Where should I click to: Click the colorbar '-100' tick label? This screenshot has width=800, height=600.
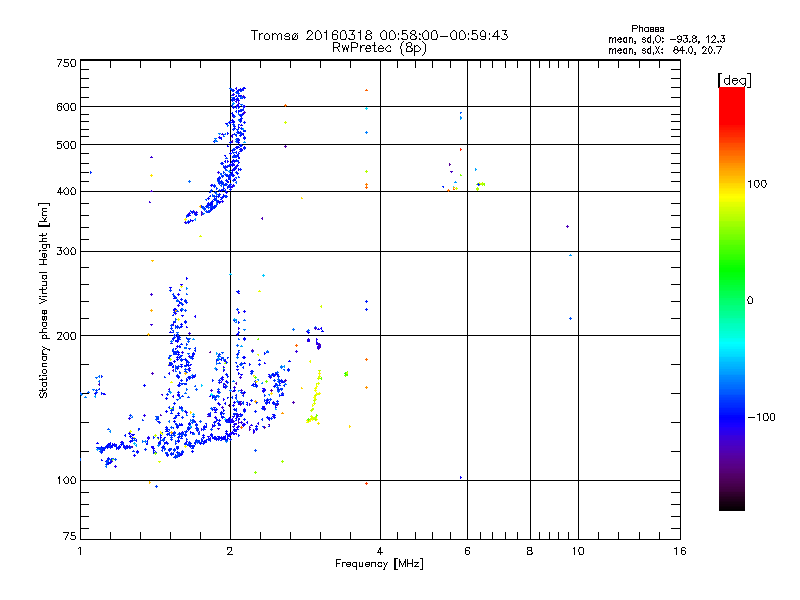click(x=761, y=417)
